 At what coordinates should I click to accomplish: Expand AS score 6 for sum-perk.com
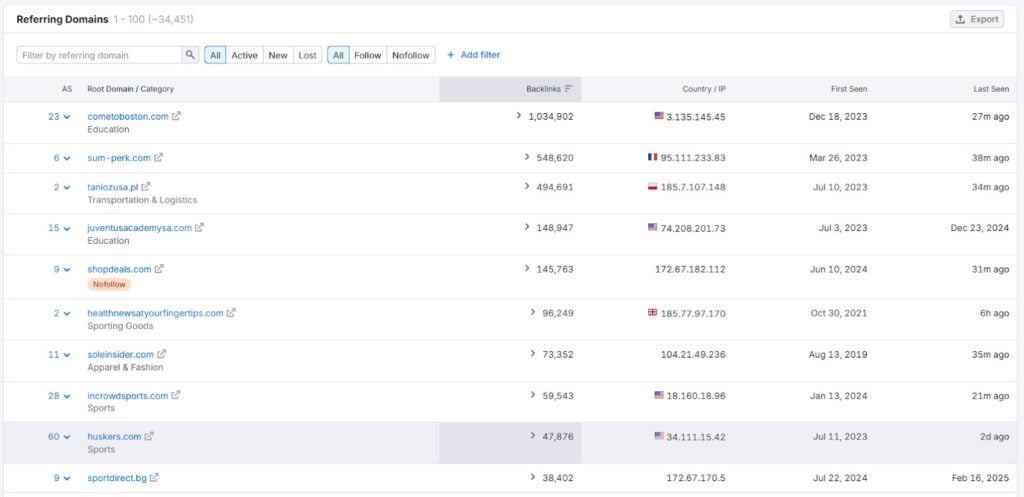pos(62,157)
